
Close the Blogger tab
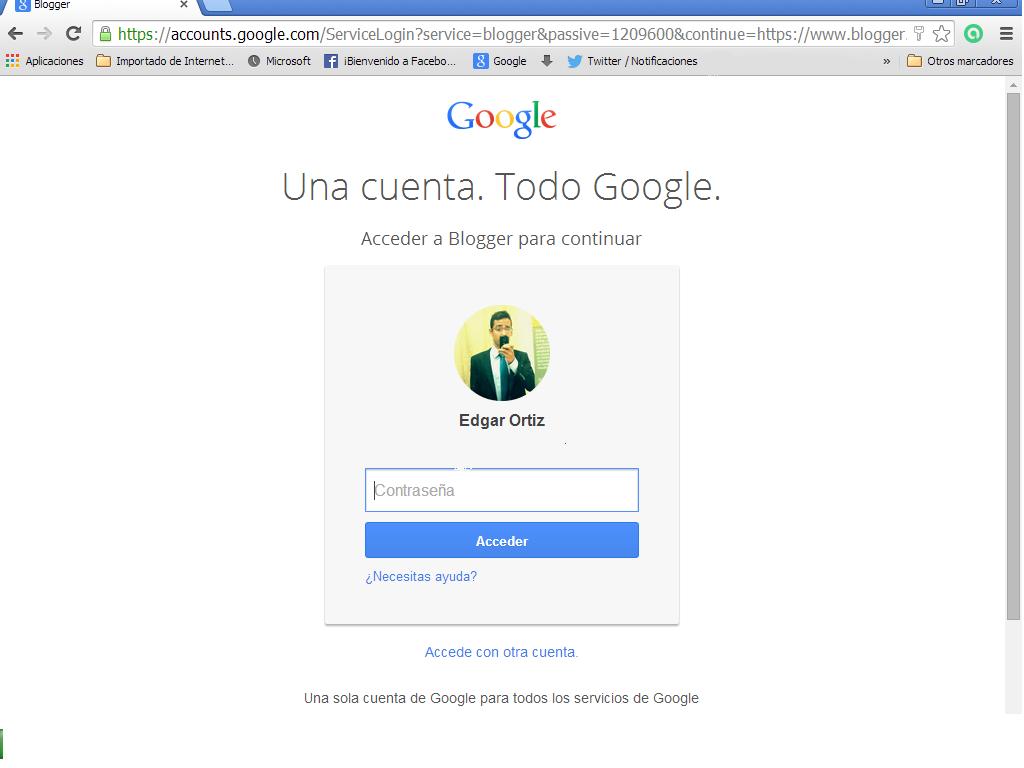tap(184, 5)
